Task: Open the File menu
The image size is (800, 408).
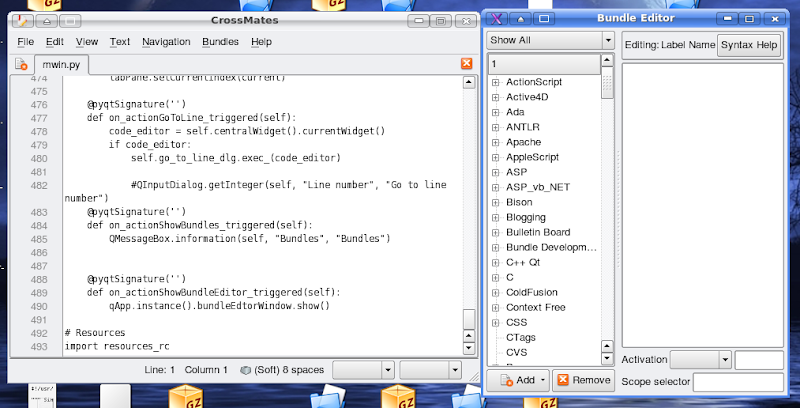Action: [26, 42]
